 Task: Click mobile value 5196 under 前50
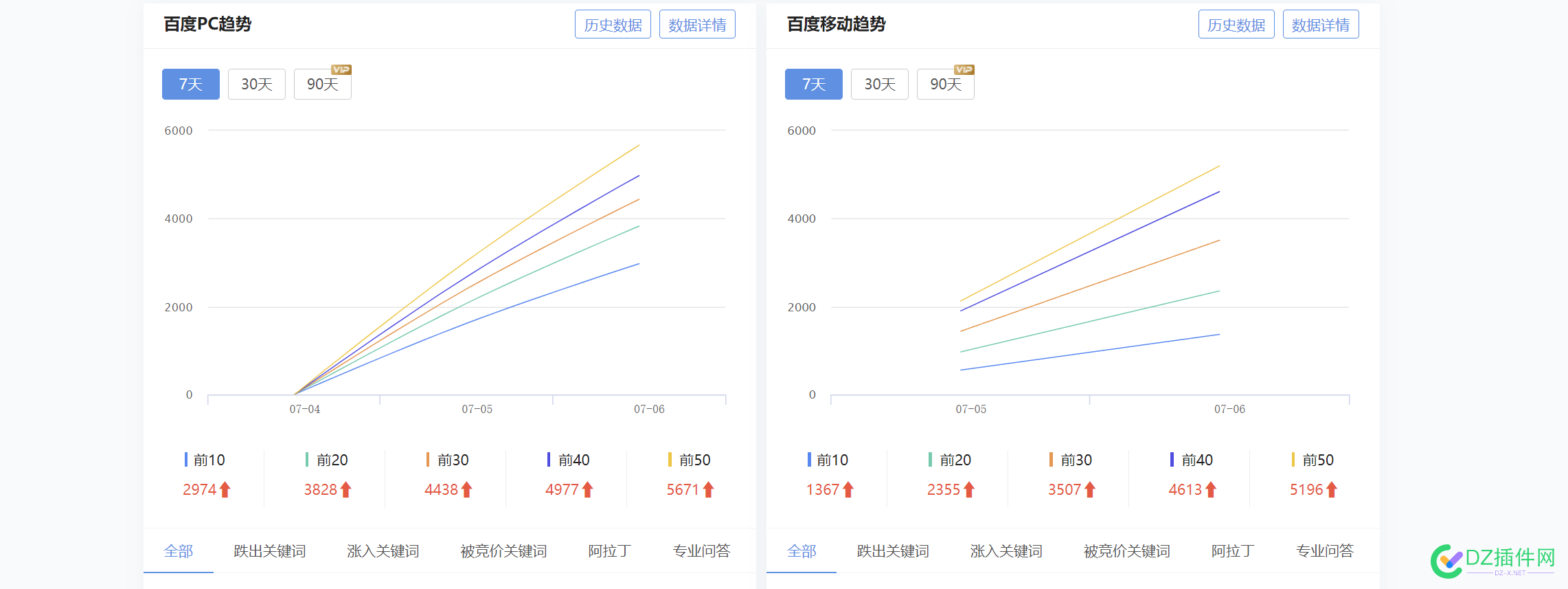(x=1306, y=489)
